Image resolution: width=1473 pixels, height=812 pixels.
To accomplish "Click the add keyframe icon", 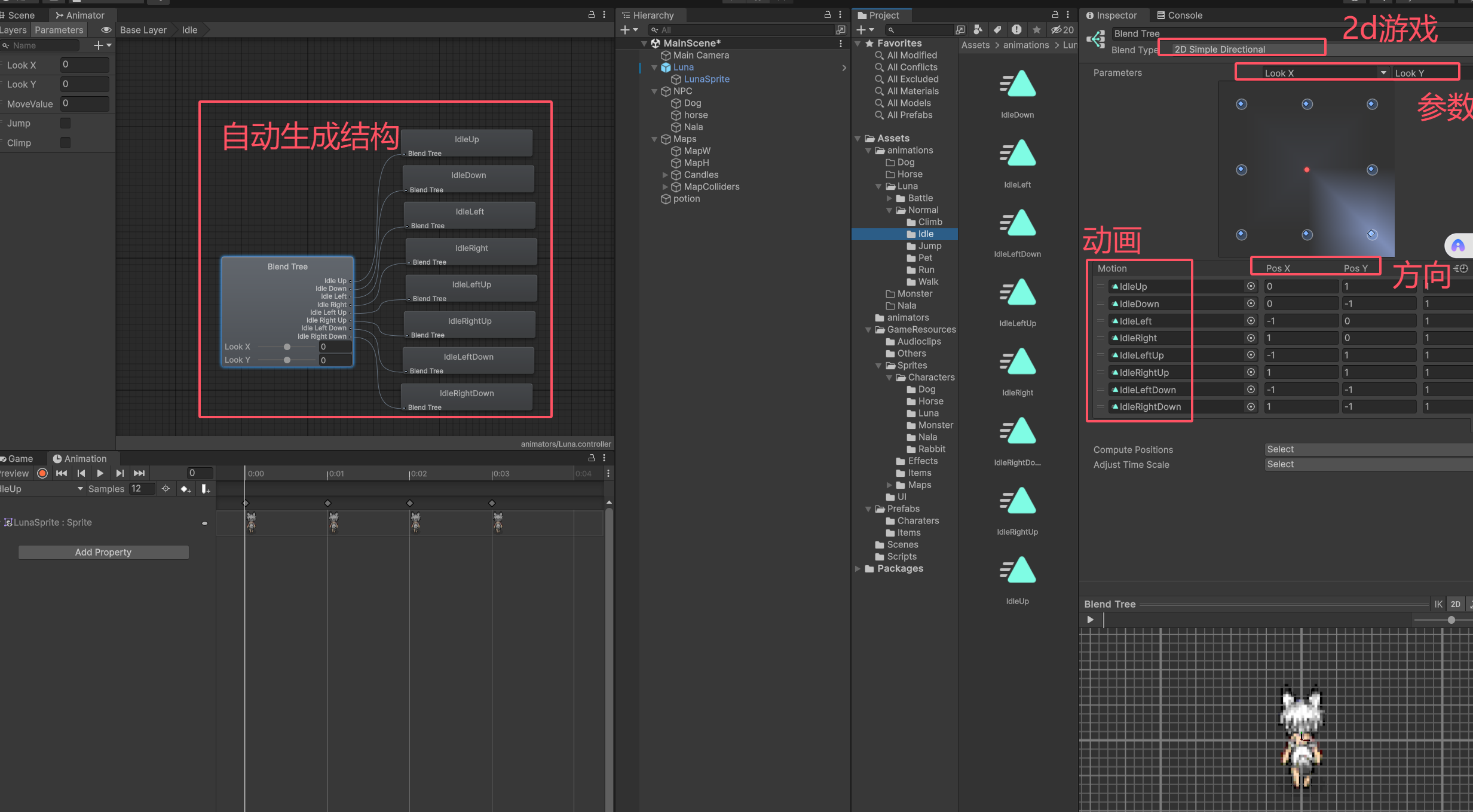I will pos(185,489).
